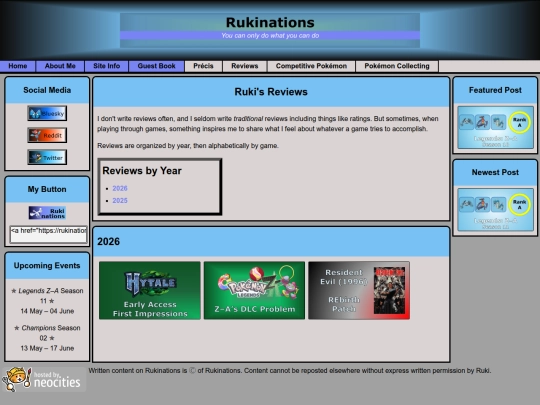Click 'Reviews are organized by year' sentence
The width and height of the screenshot is (540, 405).
tap(188, 146)
